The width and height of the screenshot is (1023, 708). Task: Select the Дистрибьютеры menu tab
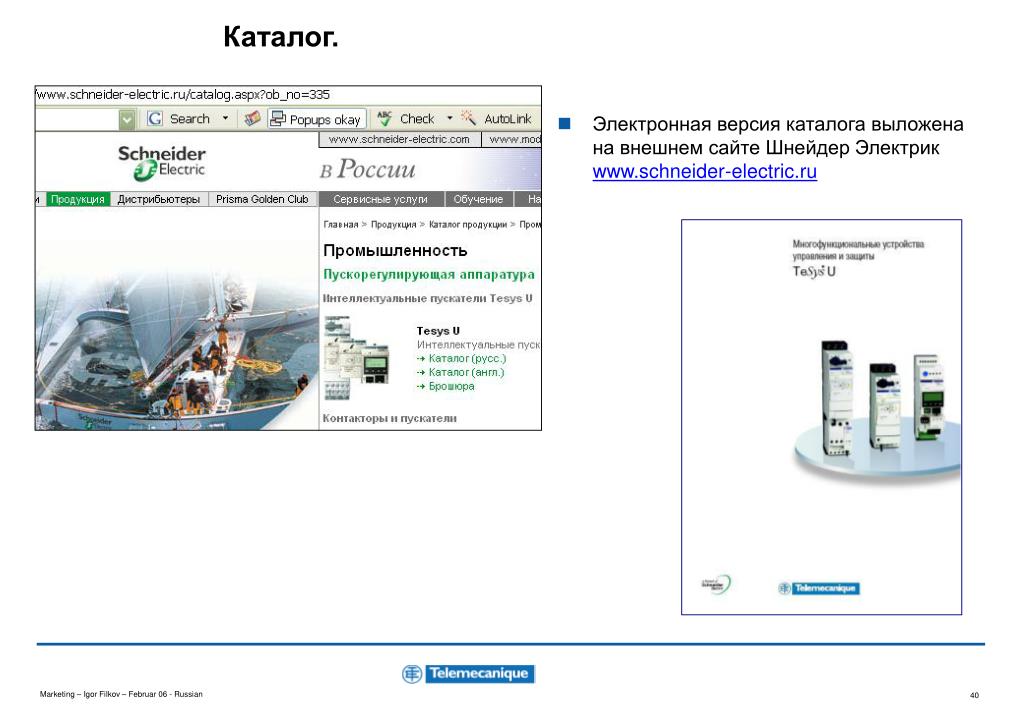coord(159,199)
